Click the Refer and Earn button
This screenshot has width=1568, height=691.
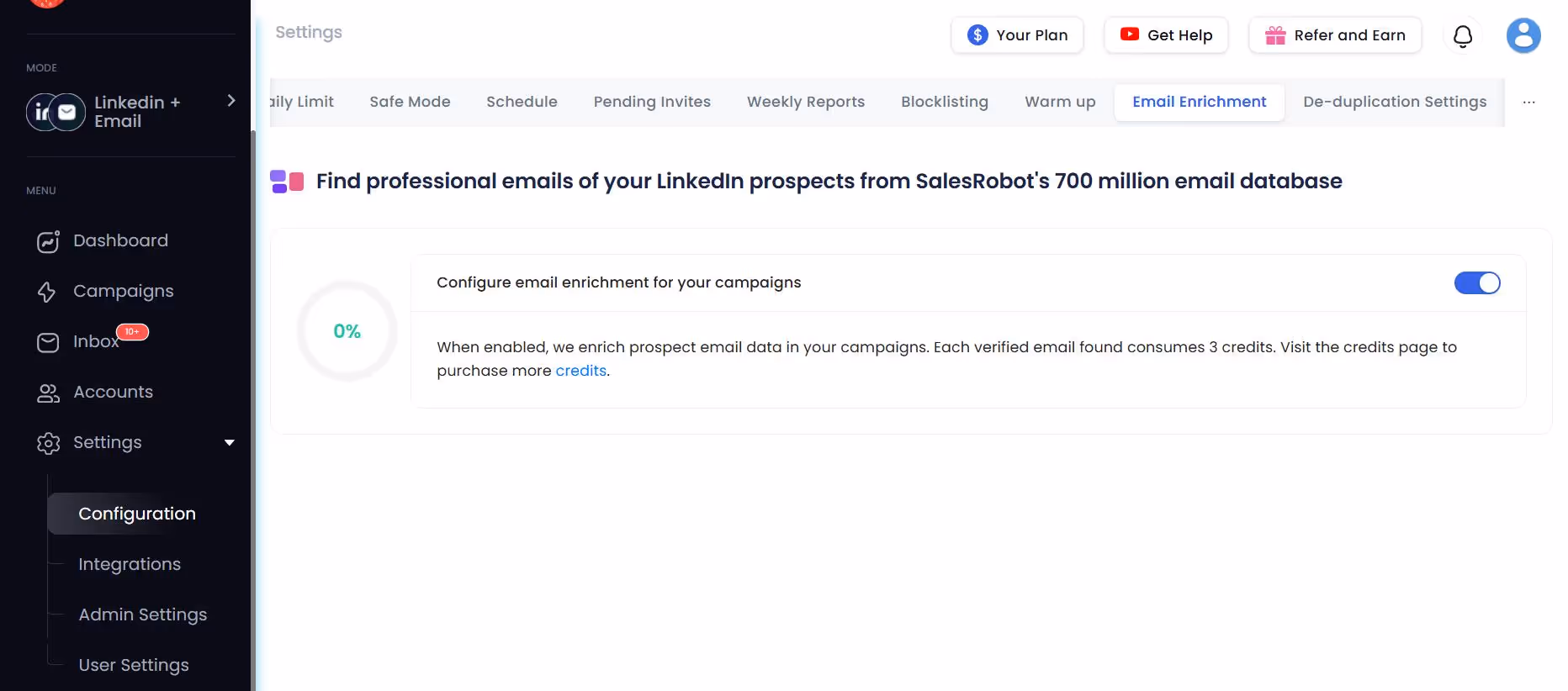tap(1335, 35)
